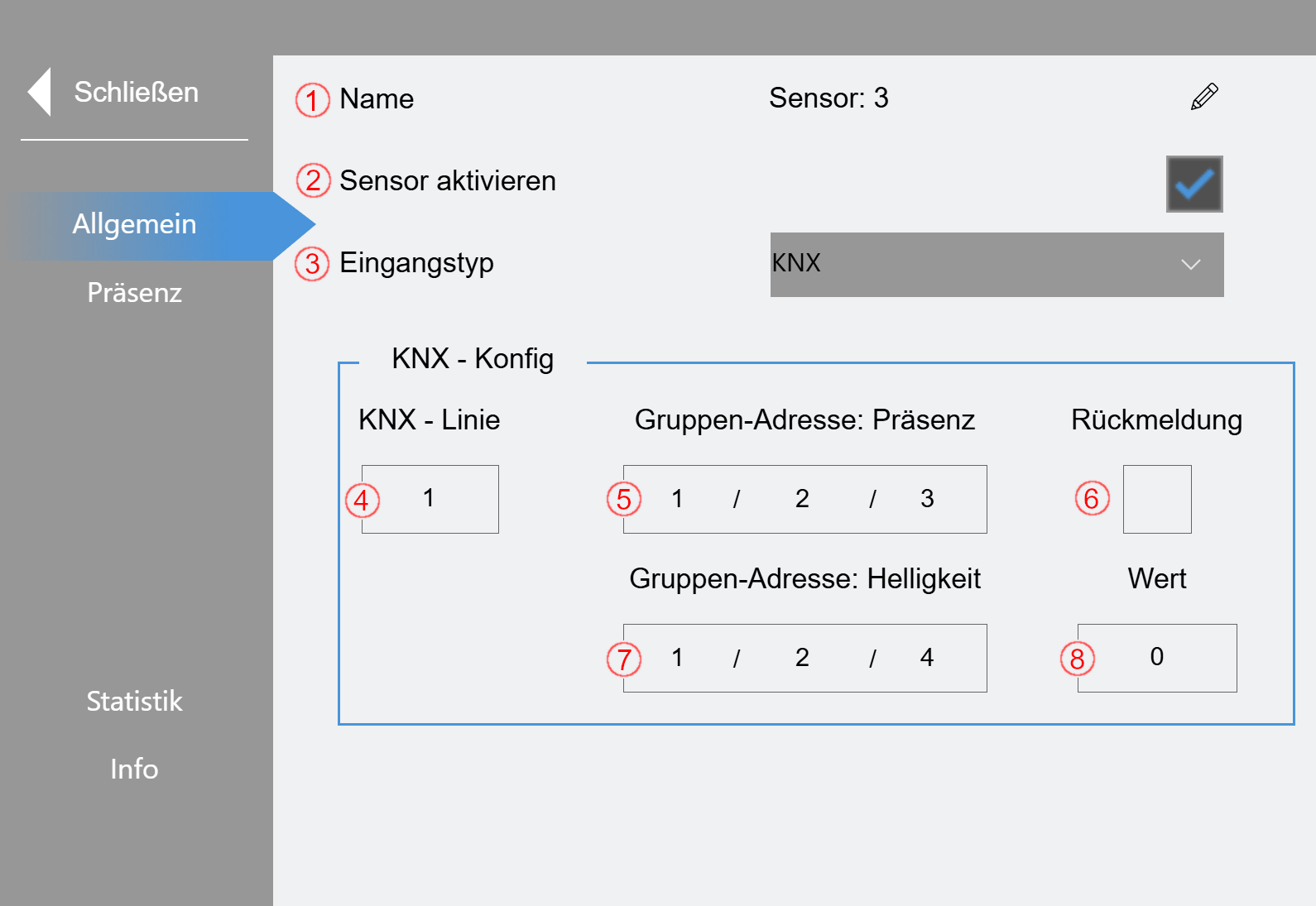1316x906 pixels.
Task: Click middle part of Helligkeit group address
Action: click(802, 658)
